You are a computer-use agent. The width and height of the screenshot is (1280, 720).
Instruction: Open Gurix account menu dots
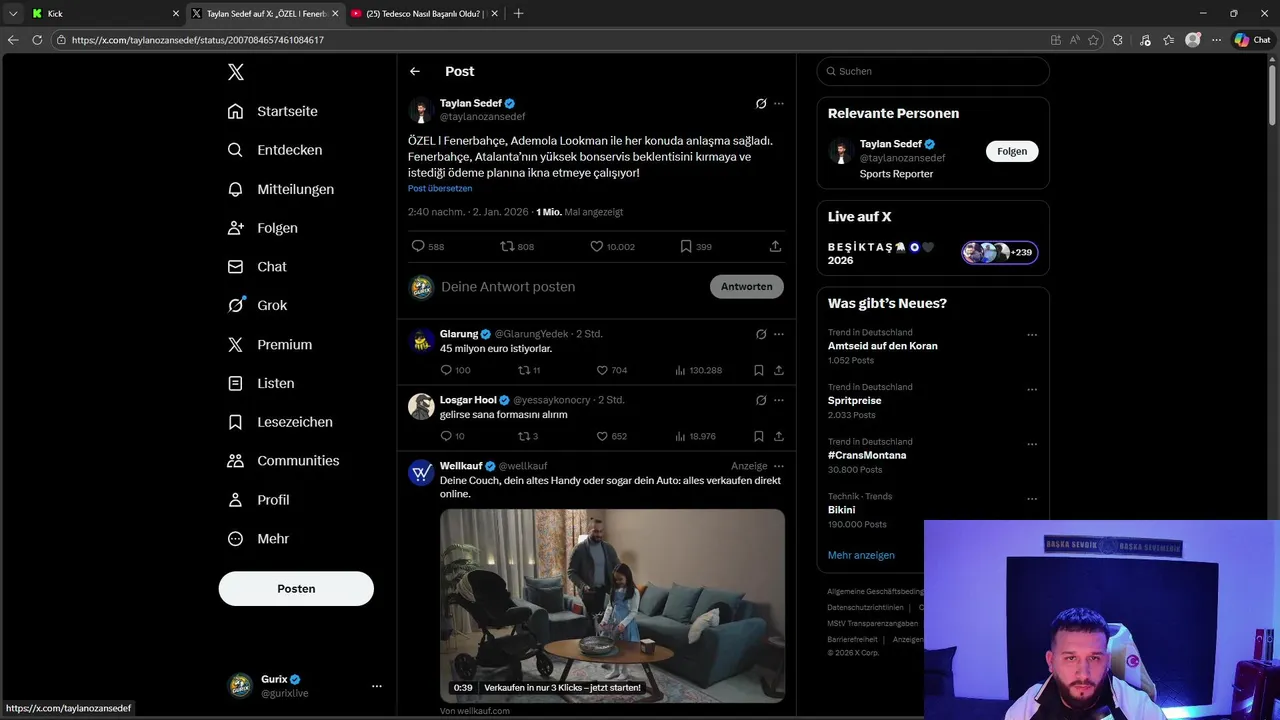(x=377, y=686)
